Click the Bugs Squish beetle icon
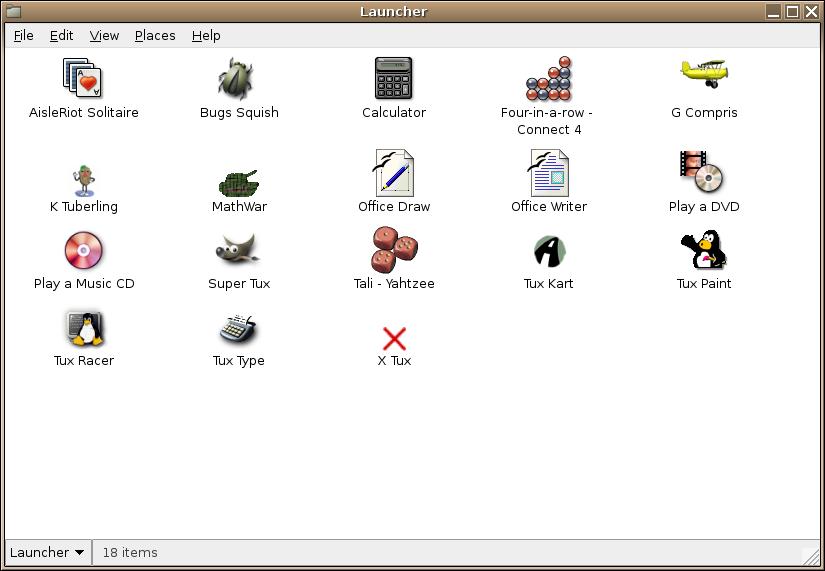This screenshot has height=571, width=825. (238, 78)
